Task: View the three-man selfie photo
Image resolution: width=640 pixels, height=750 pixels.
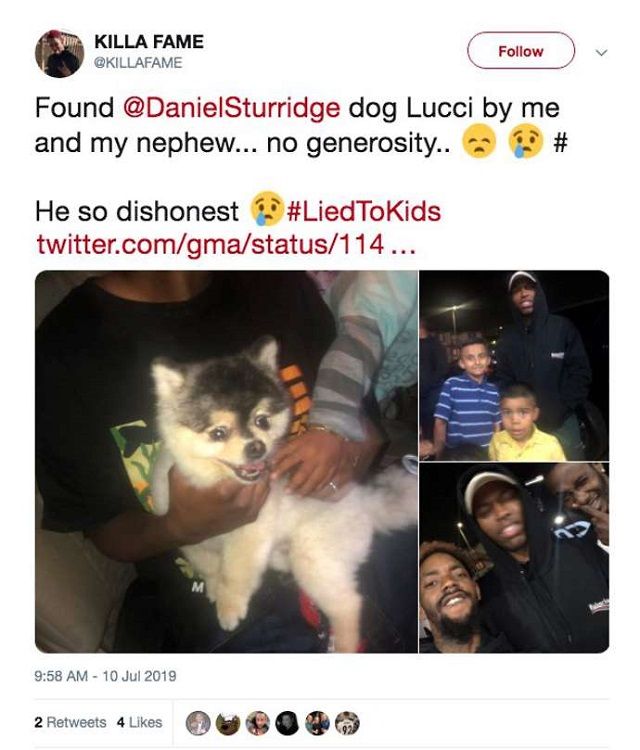Action: (514, 558)
